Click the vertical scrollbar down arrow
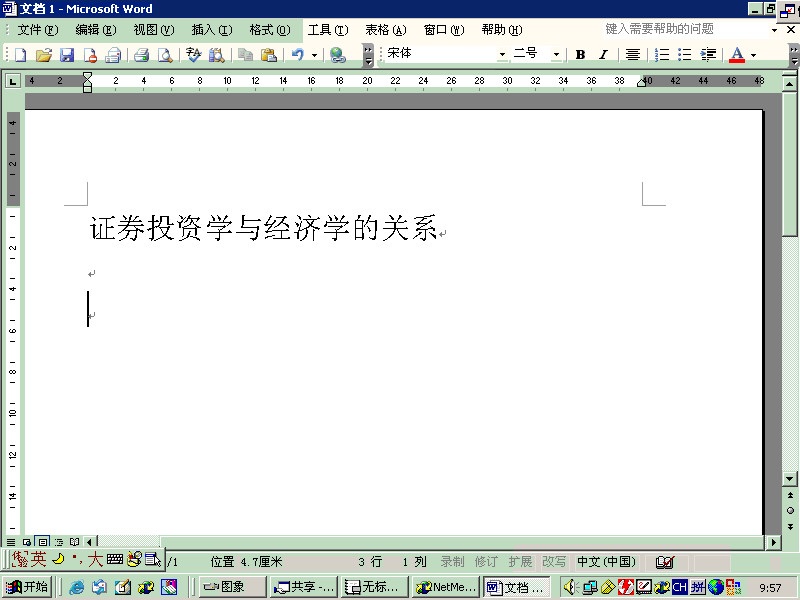Screen dimensions: 800x600 [x=790, y=479]
